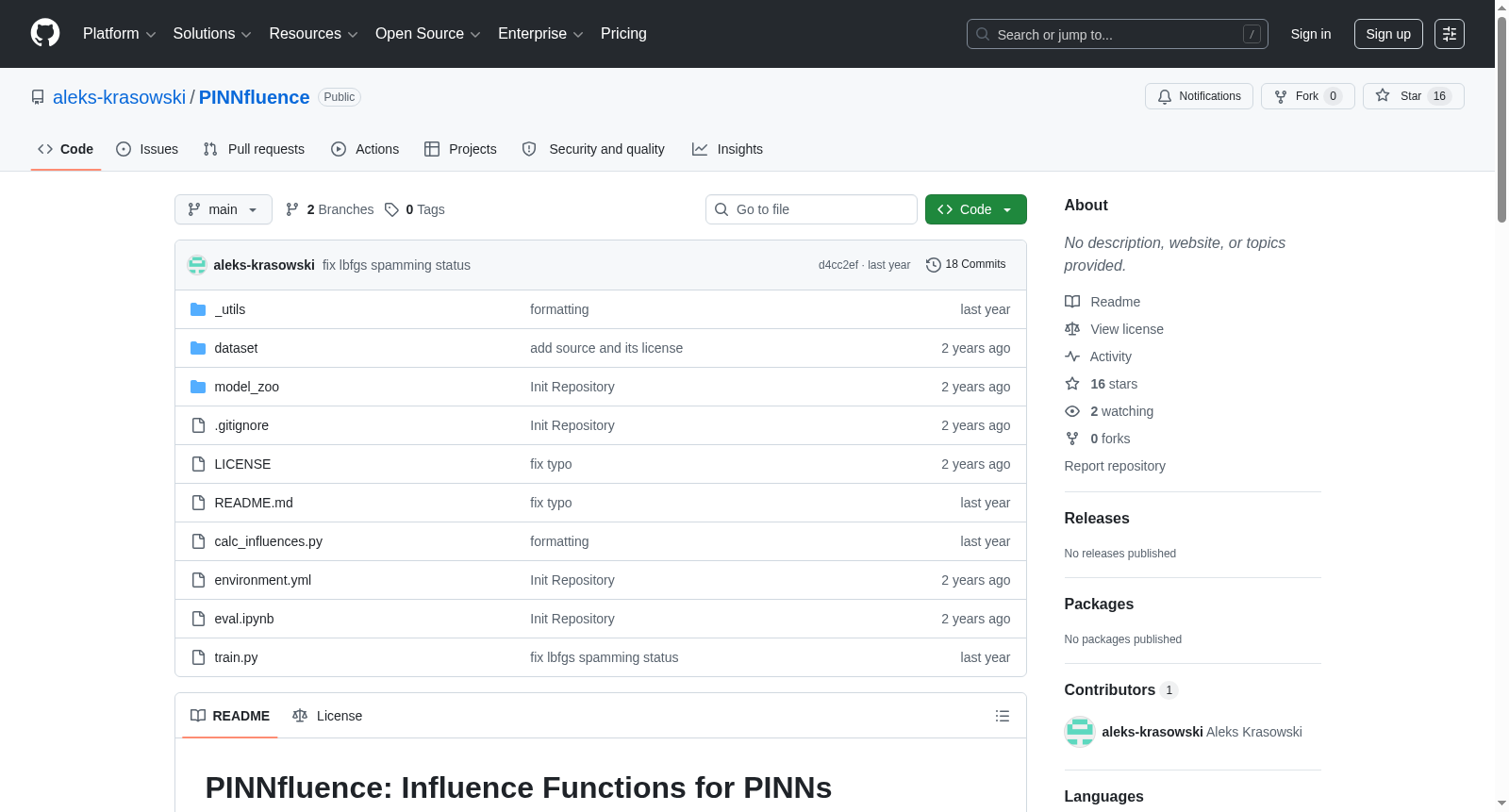Select the License tab below file list
This screenshot has height=812, width=1509.
coord(327,716)
